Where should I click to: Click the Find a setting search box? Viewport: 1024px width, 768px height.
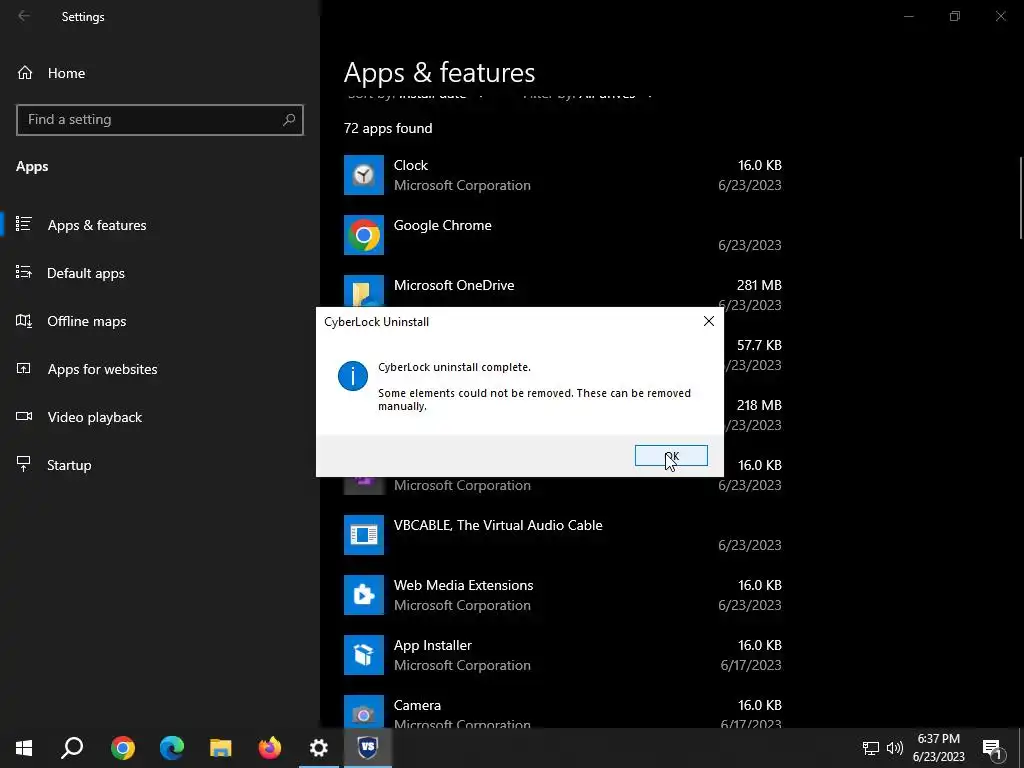click(160, 120)
